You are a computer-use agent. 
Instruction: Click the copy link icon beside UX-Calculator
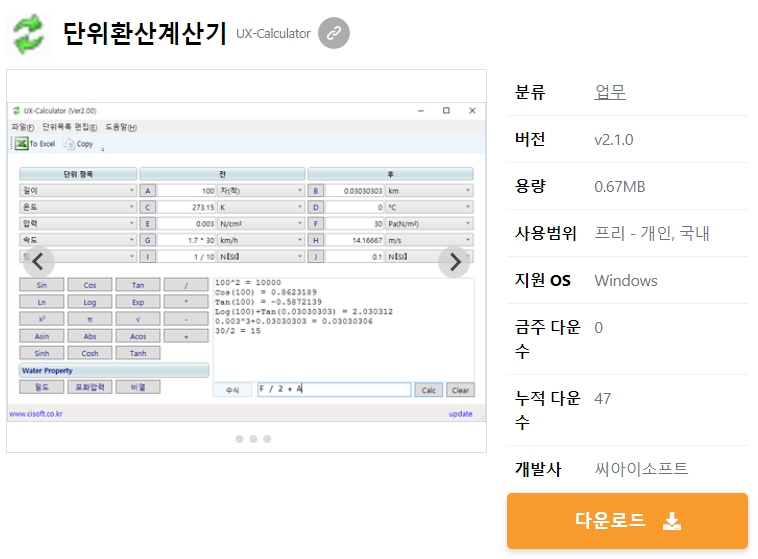(334, 33)
